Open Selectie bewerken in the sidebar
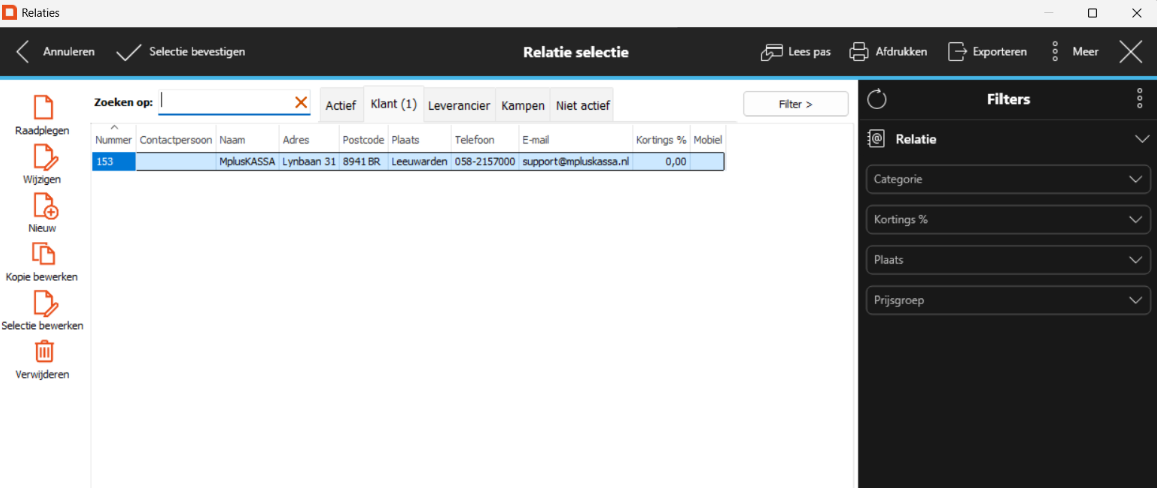Screen dimensions: 1157x488 tap(43, 303)
